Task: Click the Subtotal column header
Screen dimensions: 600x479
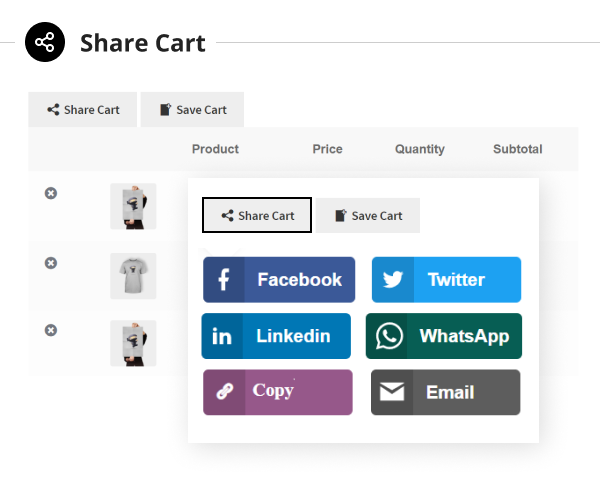Action: point(517,149)
